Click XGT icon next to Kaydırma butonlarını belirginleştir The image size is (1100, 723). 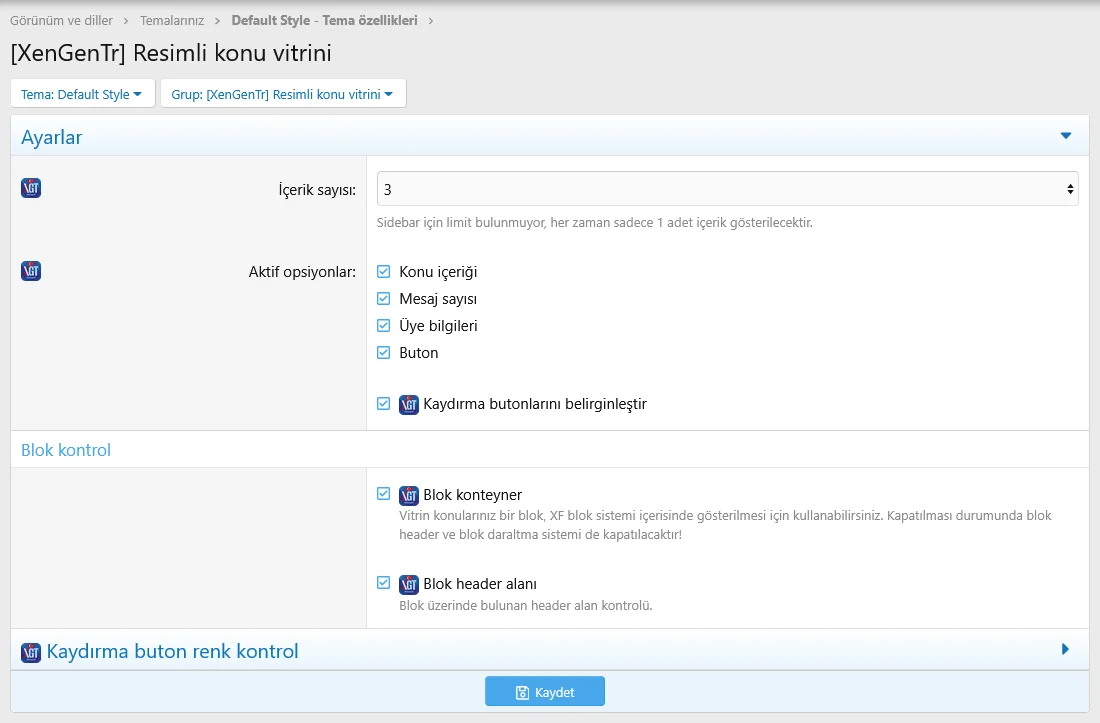pos(409,405)
